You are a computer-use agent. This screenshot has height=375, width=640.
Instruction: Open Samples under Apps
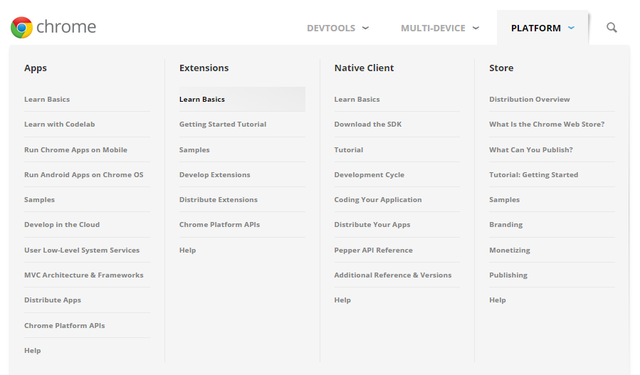(x=39, y=200)
